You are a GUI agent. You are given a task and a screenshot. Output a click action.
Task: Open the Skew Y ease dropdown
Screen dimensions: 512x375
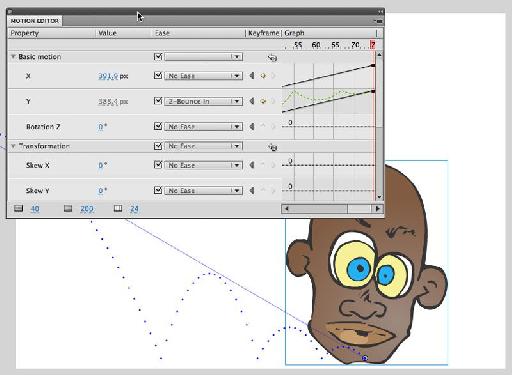tap(203, 191)
